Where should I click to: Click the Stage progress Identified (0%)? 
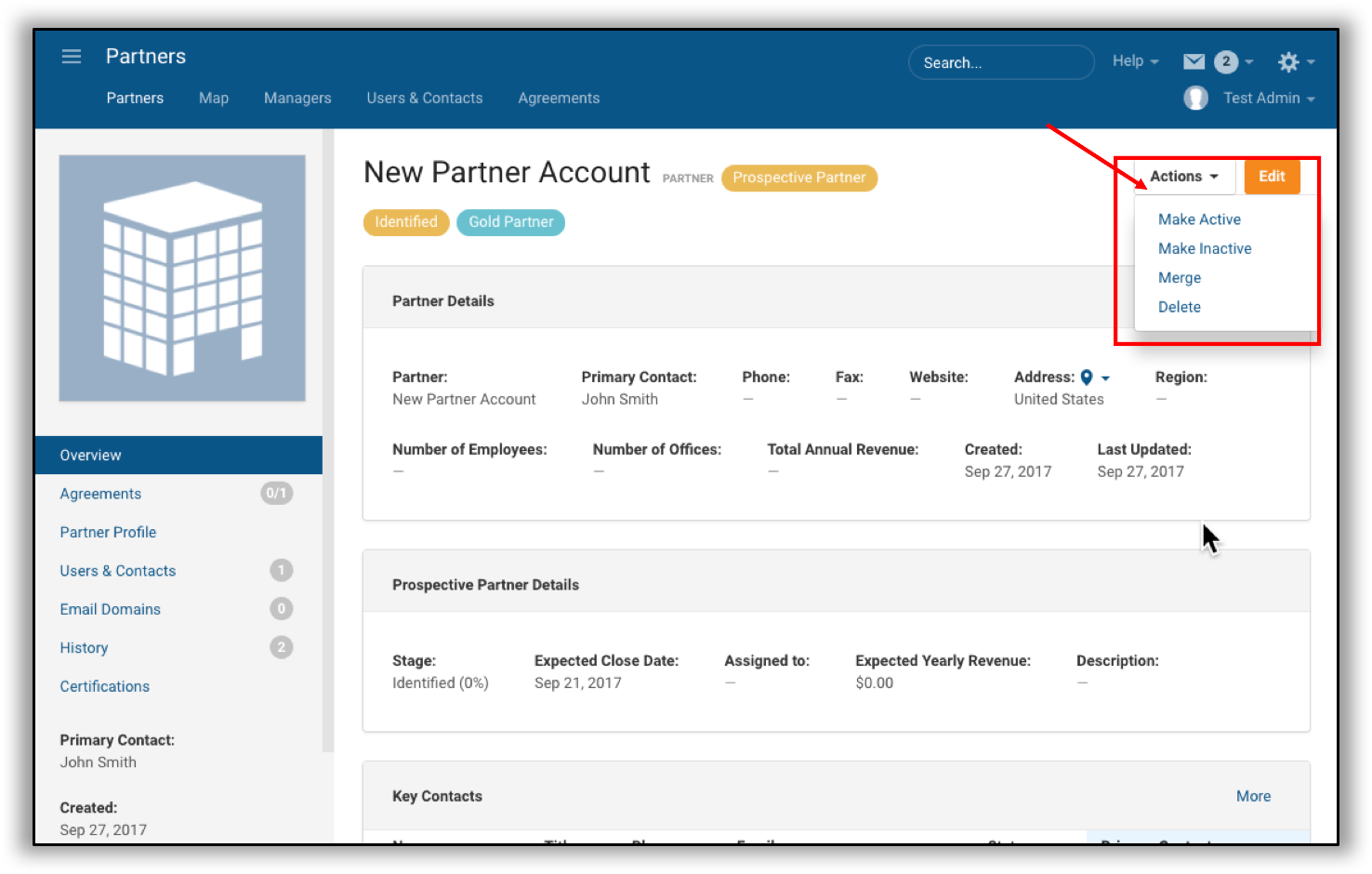click(x=440, y=682)
